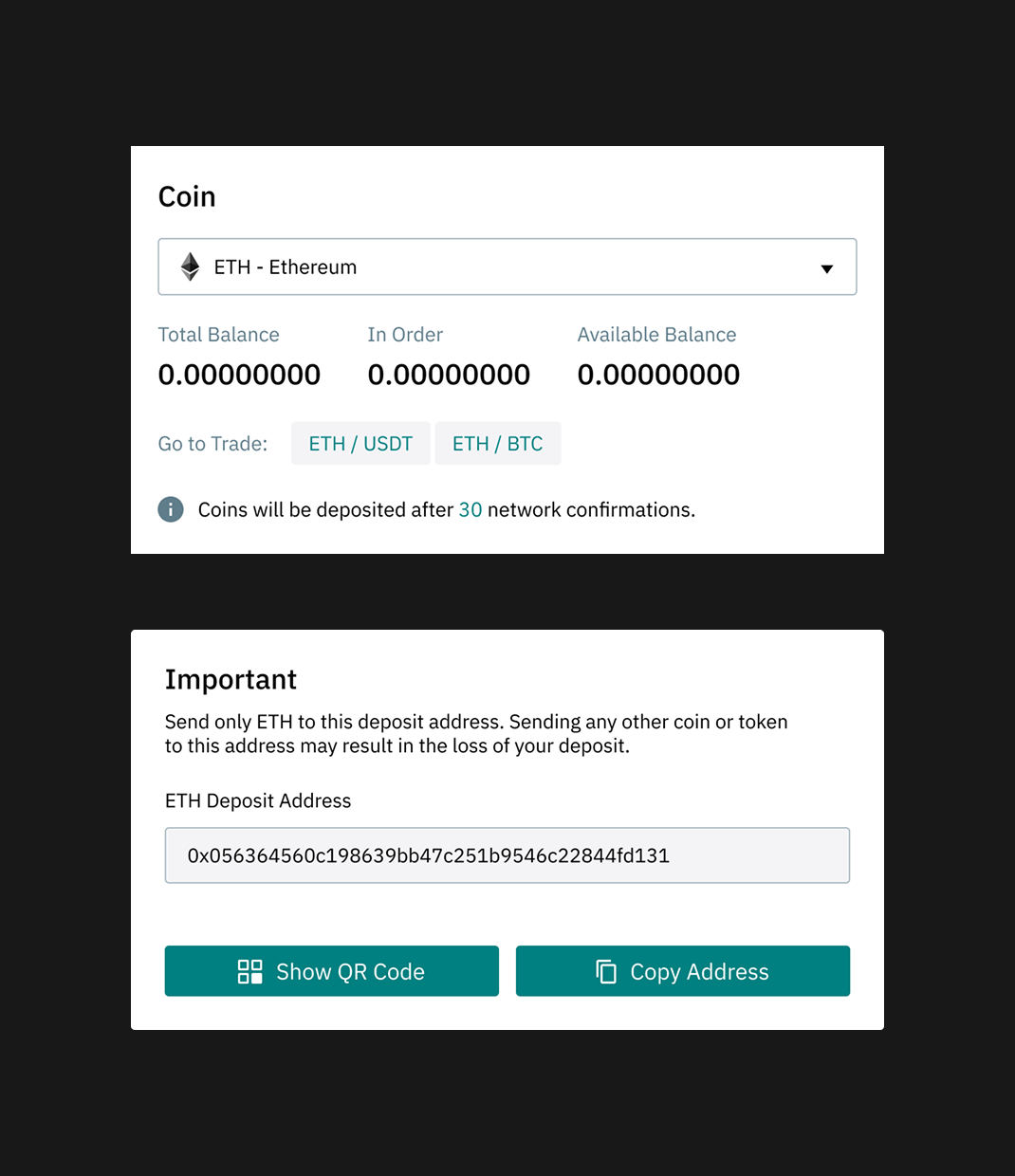Click the copy clipboard icon
The width and height of the screenshot is (1015, 1176).
(x=606, y=971)
